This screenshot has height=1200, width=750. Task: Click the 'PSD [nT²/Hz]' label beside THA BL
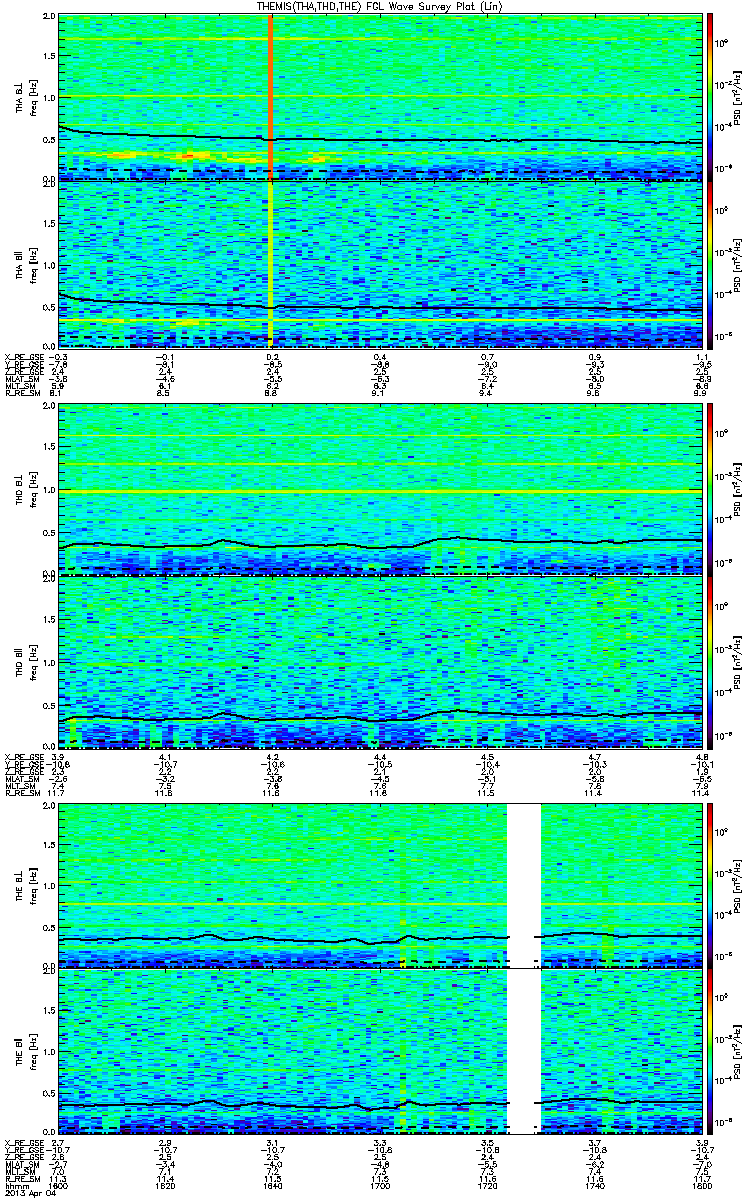(x=737, y=98)
